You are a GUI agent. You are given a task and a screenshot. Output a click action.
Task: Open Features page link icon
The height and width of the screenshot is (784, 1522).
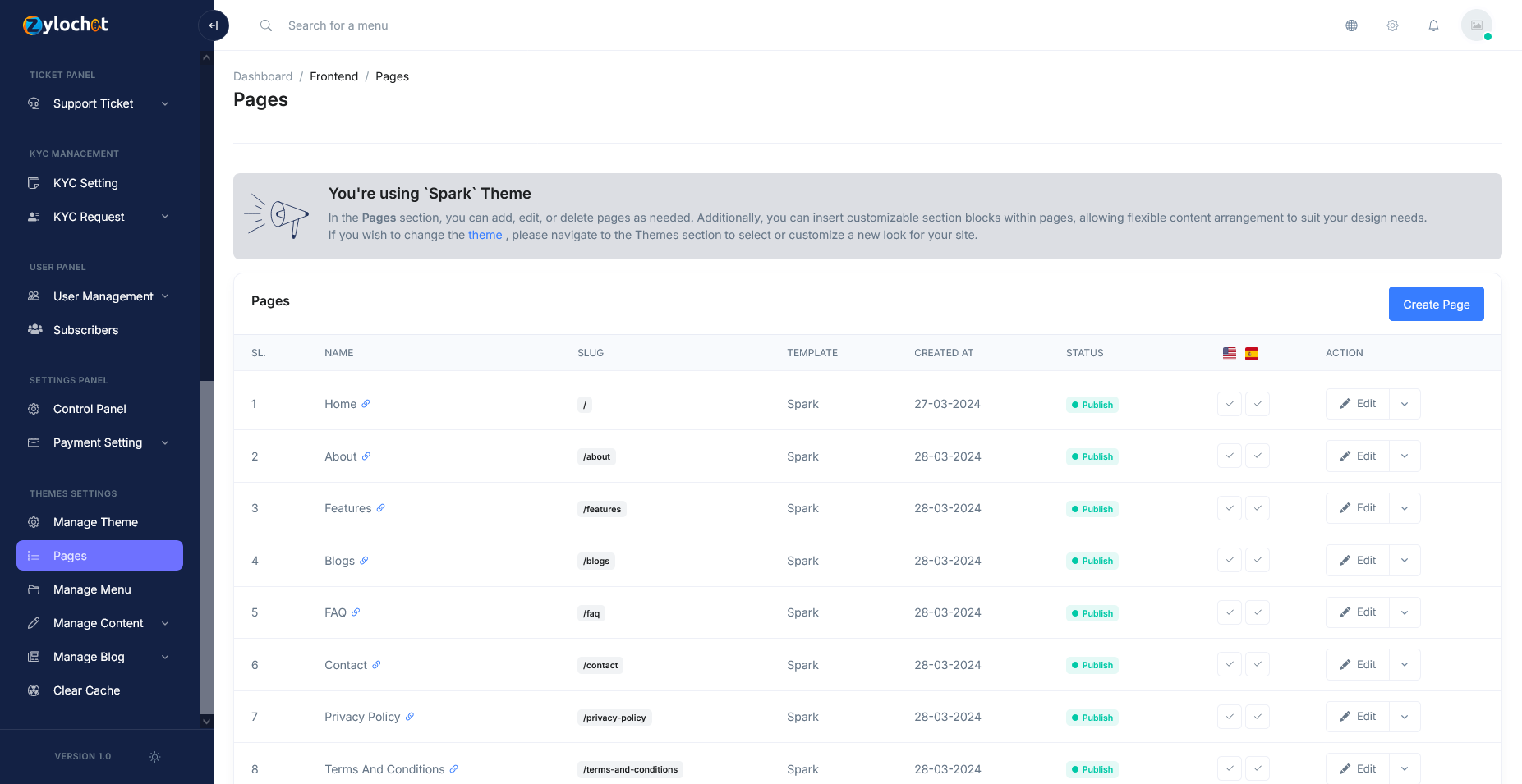click(x=381, y=508)
